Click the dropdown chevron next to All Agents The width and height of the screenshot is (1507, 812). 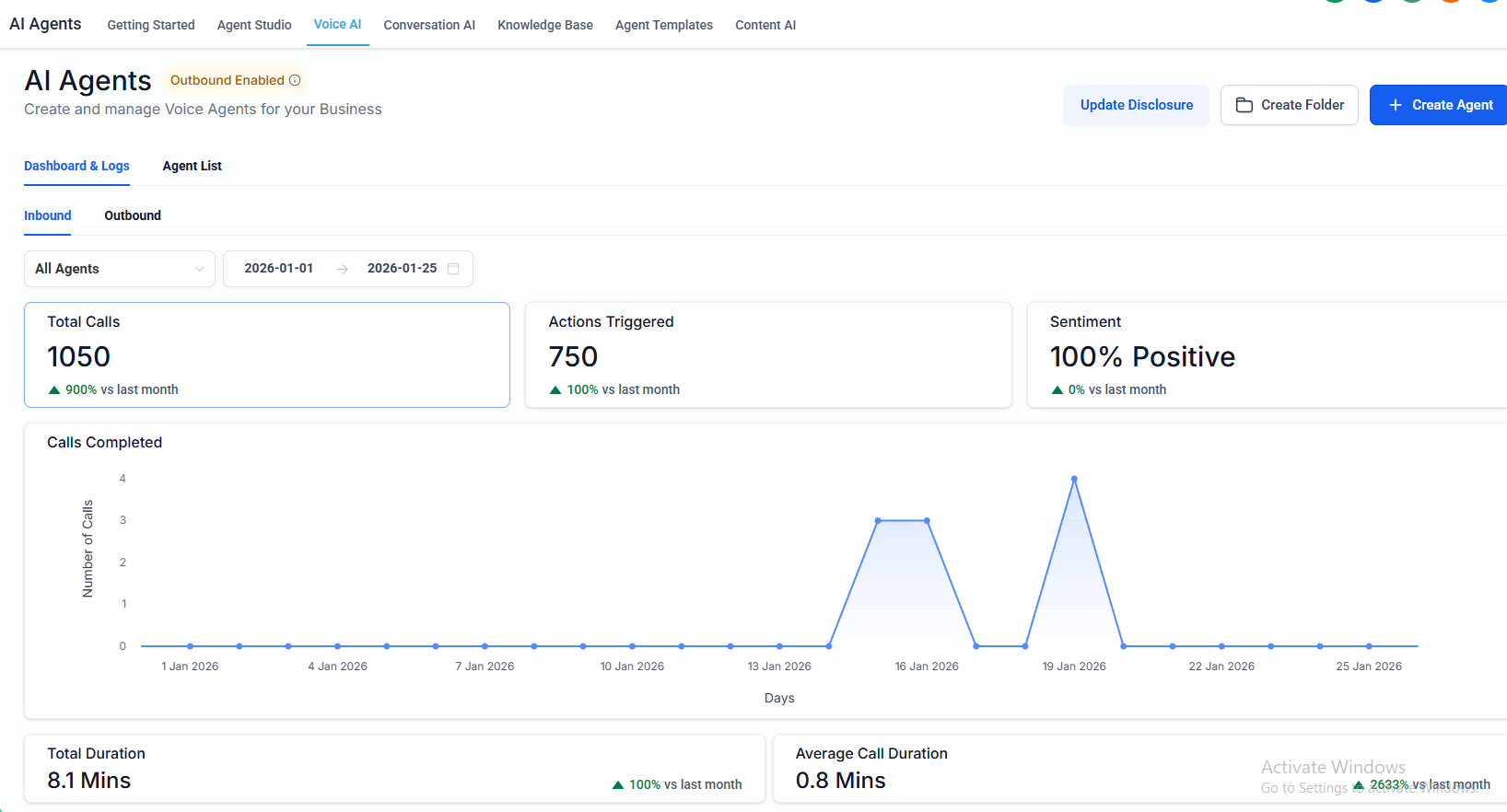pyautogui.click(x=199, y=269)
